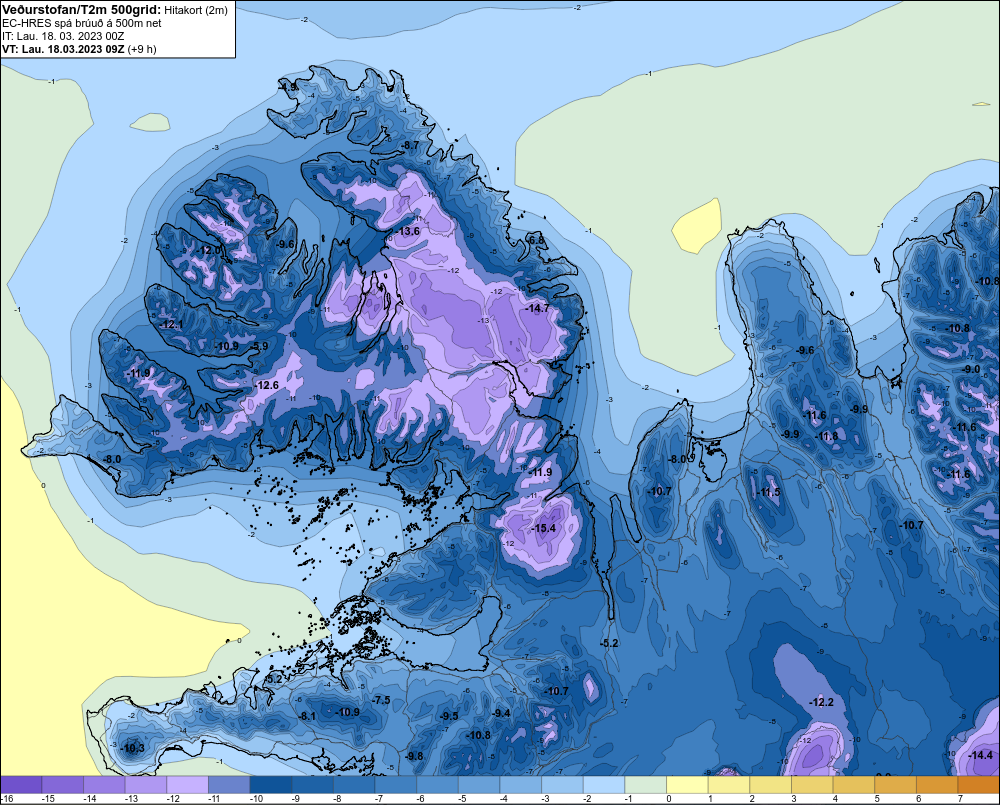Click the -16 legend scale label

7,799
